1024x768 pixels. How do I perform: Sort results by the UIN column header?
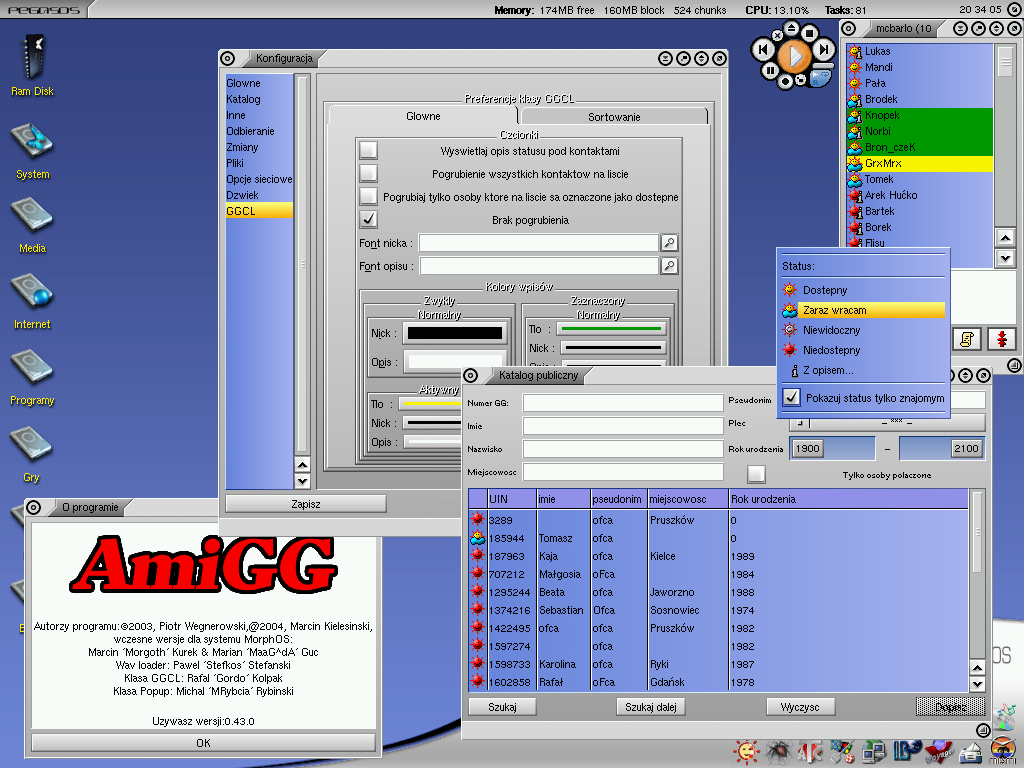click(x=512, y=499)
